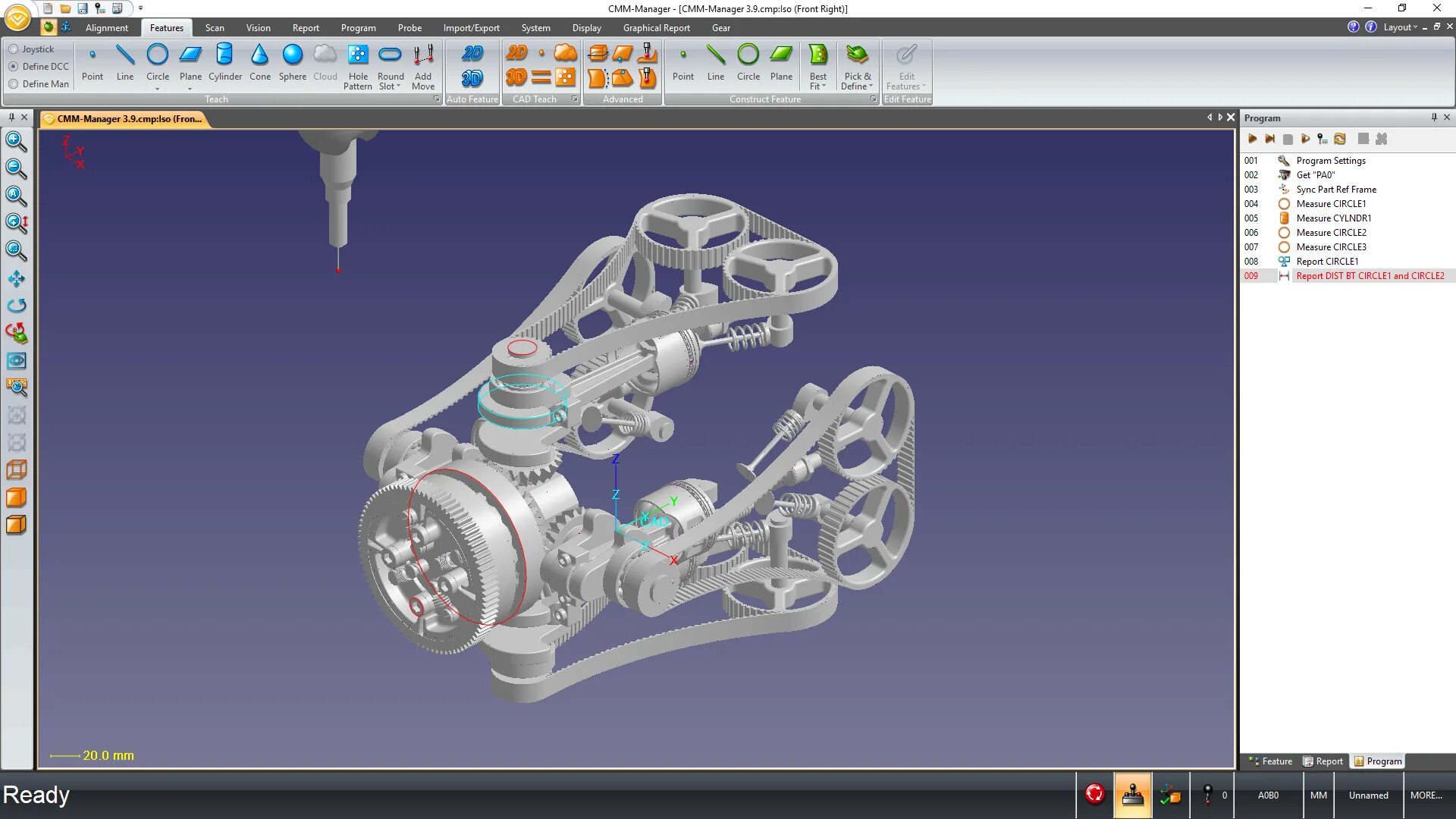Select the Cylinder measurement tool
The height and width of the screenshot is (819, 1456).
225,62
